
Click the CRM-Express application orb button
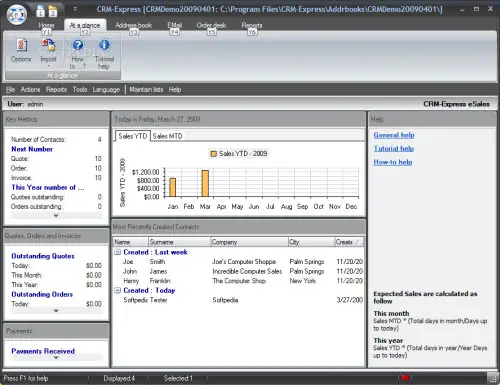(x=17, y=14)
